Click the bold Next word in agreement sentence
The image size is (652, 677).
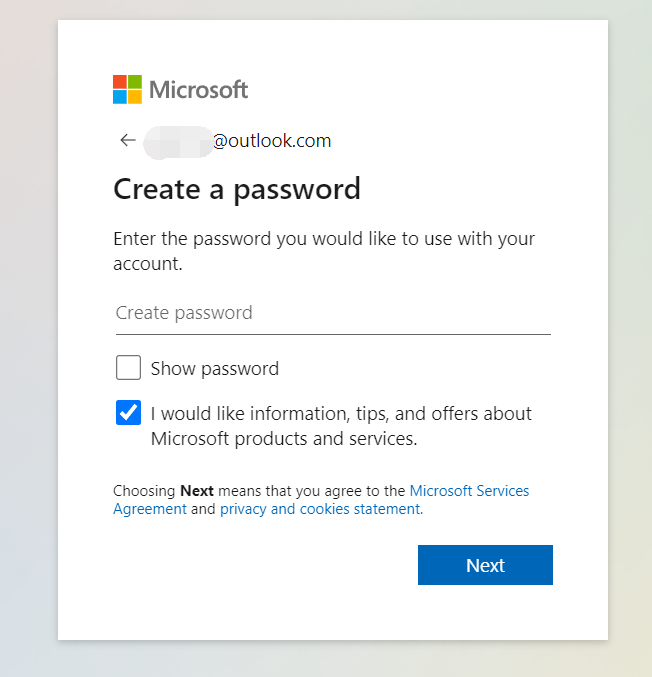tap(197, 491)
